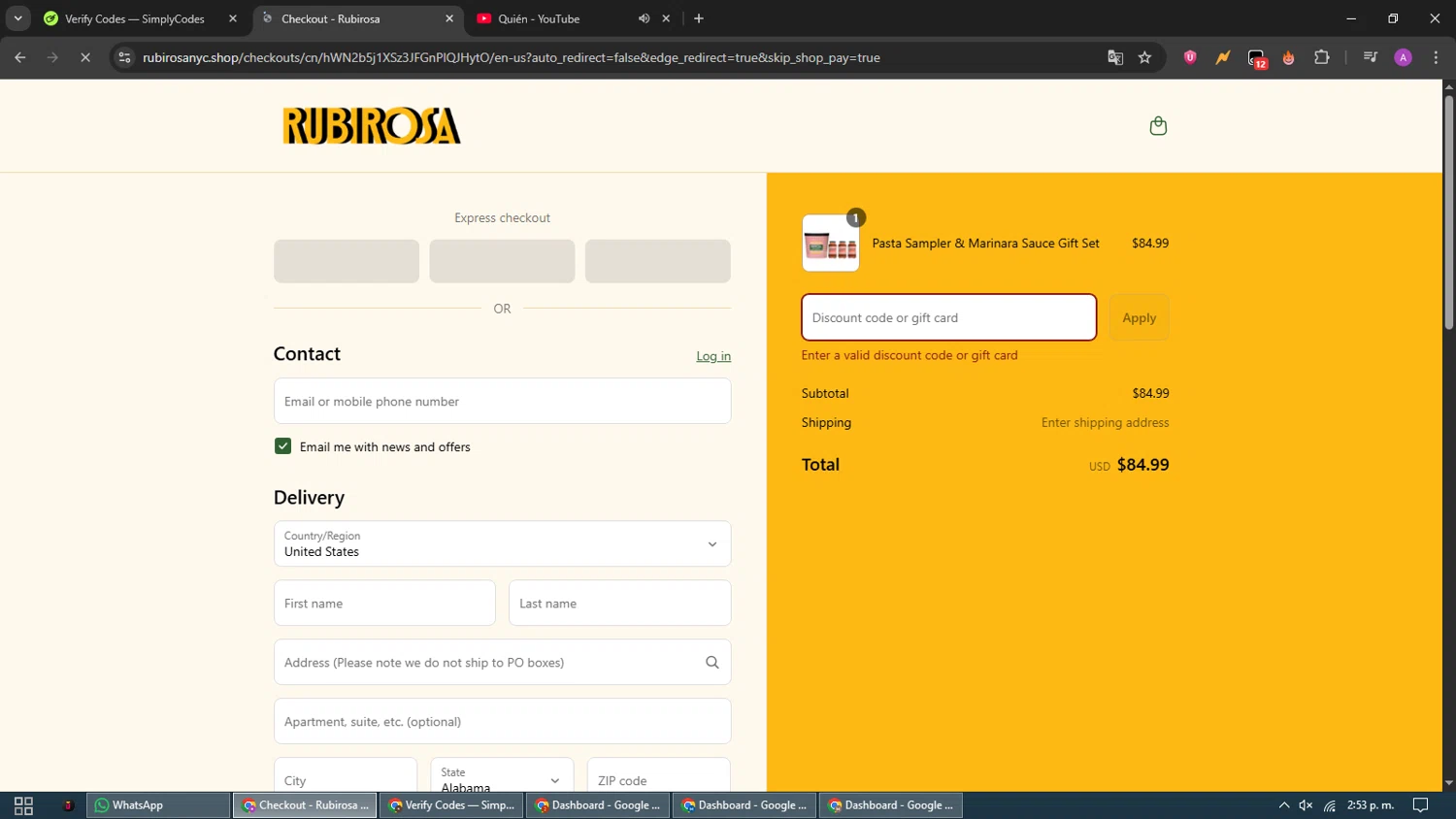Click the Pasta Sampler product thumbnail
1456x819 pixels.
click(831, 244)
